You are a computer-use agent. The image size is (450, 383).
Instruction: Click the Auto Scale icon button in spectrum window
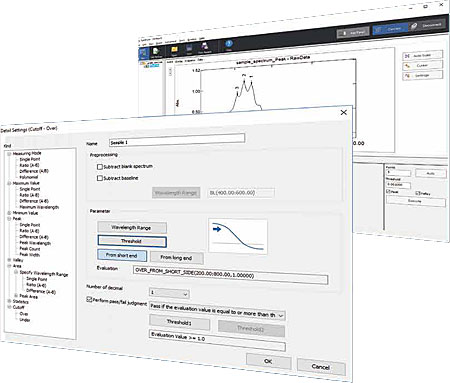click(x=423, y=56)
